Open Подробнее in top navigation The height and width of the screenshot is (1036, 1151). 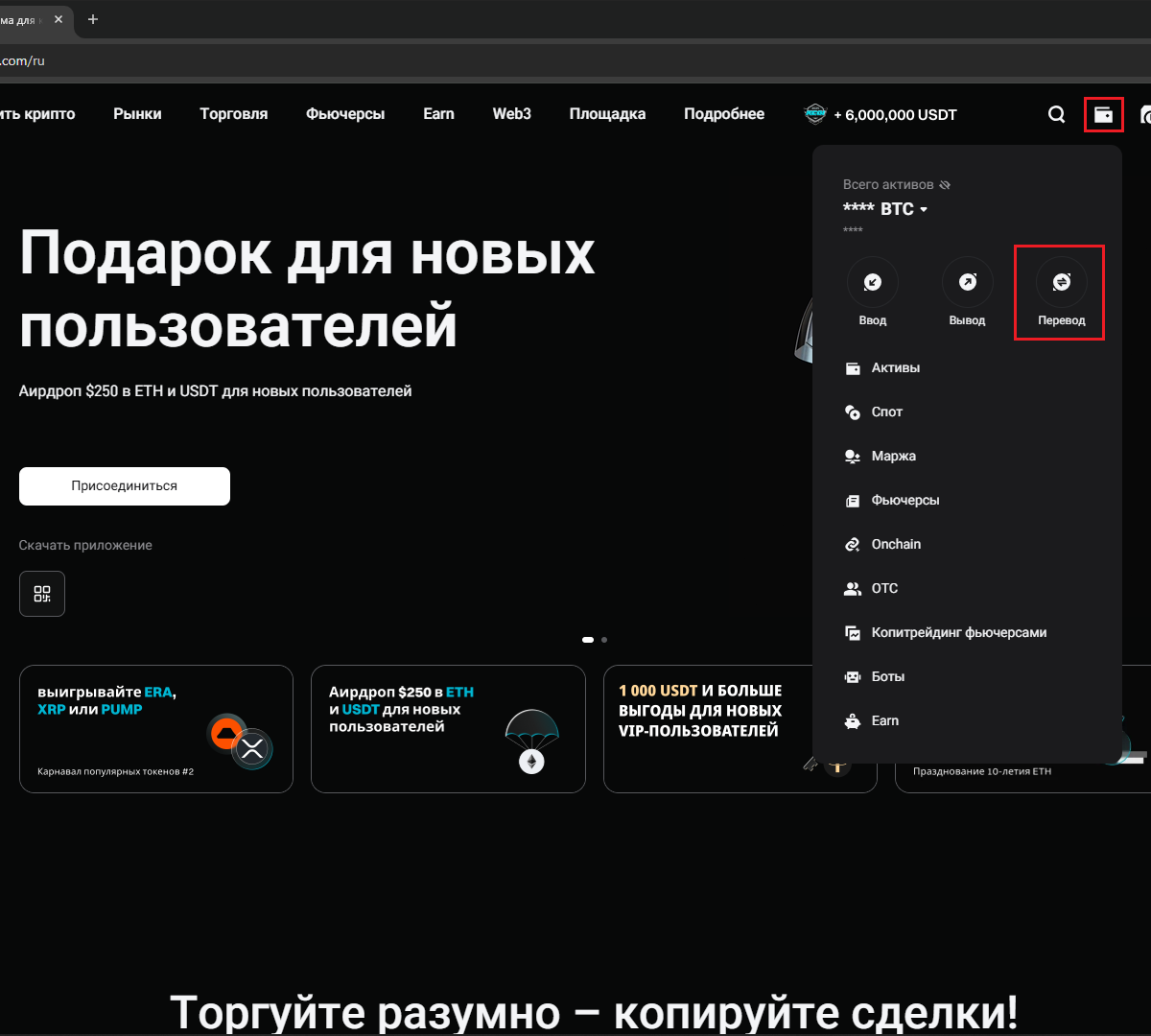[724, 114]
